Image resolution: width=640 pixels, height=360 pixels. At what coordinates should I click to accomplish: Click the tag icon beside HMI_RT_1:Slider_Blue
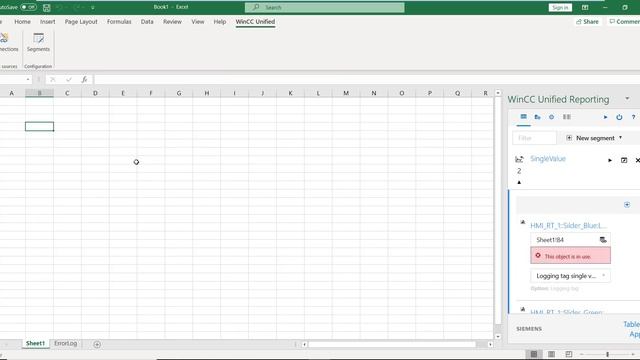(x=523, y=222)
